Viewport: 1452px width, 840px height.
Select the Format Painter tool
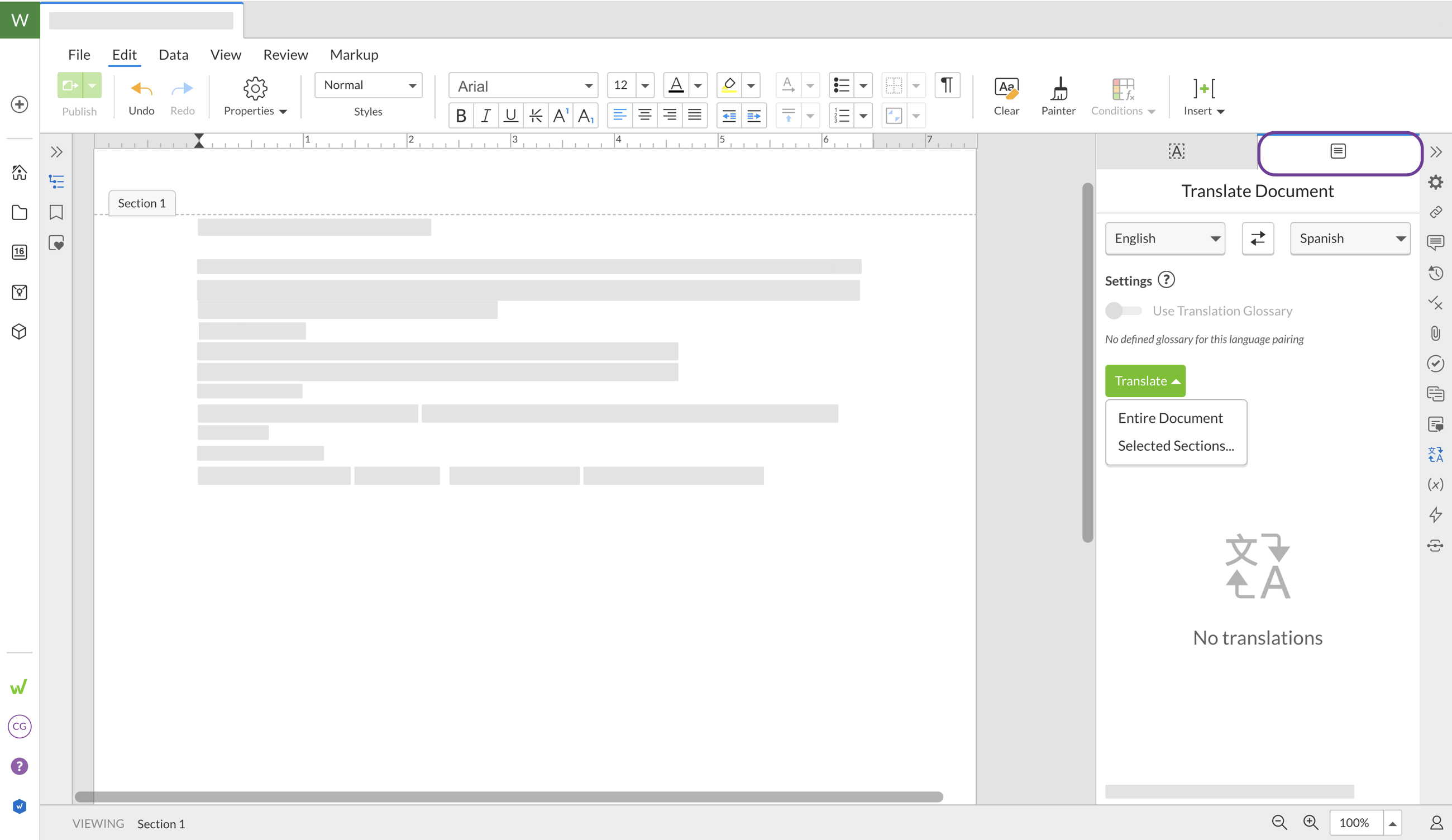pyautogui.click(x=1058, y=95)
